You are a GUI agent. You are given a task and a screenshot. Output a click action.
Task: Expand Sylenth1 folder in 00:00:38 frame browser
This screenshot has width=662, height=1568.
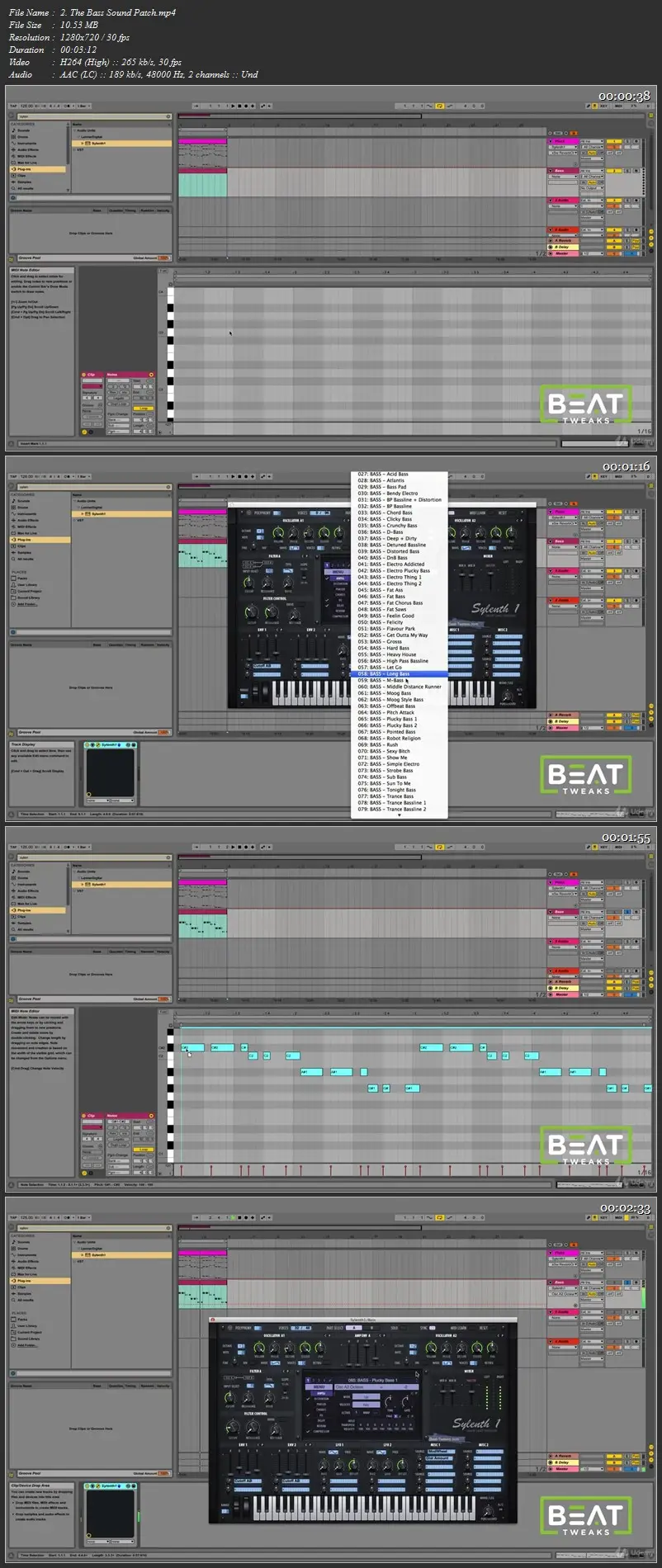(83, 144)
